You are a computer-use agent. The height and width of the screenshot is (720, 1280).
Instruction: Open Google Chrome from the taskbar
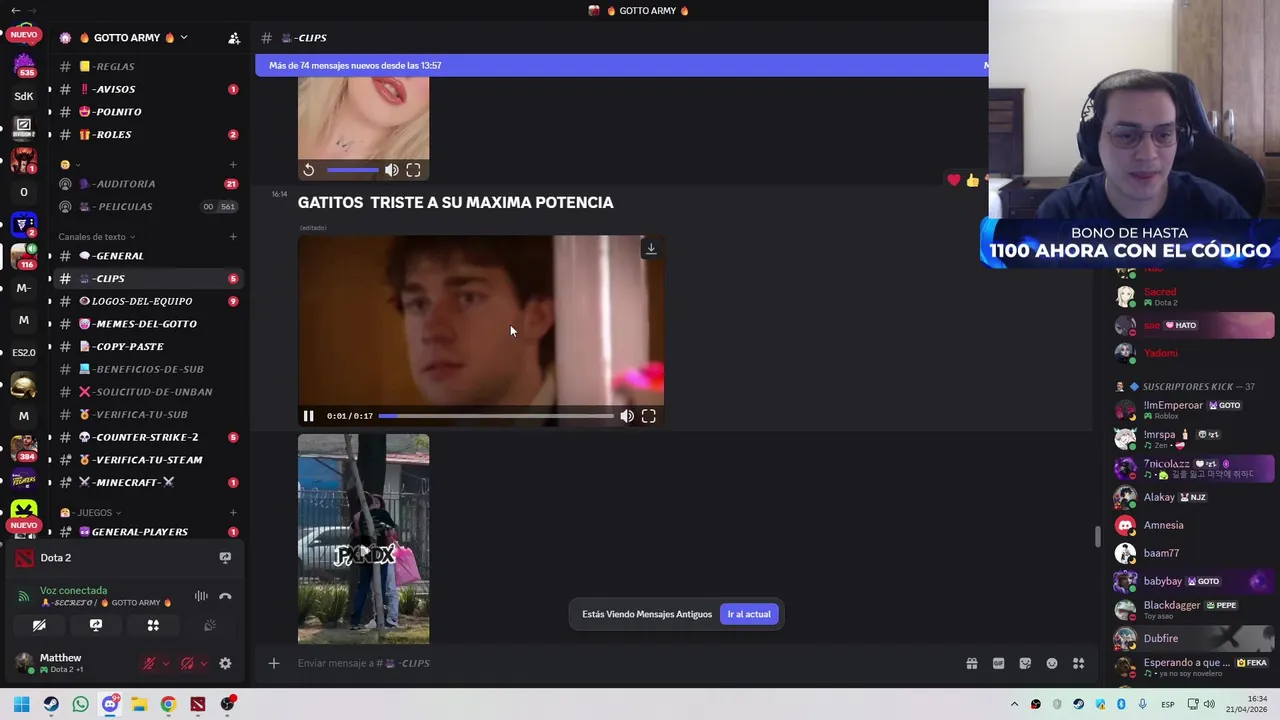click(168, 704)
